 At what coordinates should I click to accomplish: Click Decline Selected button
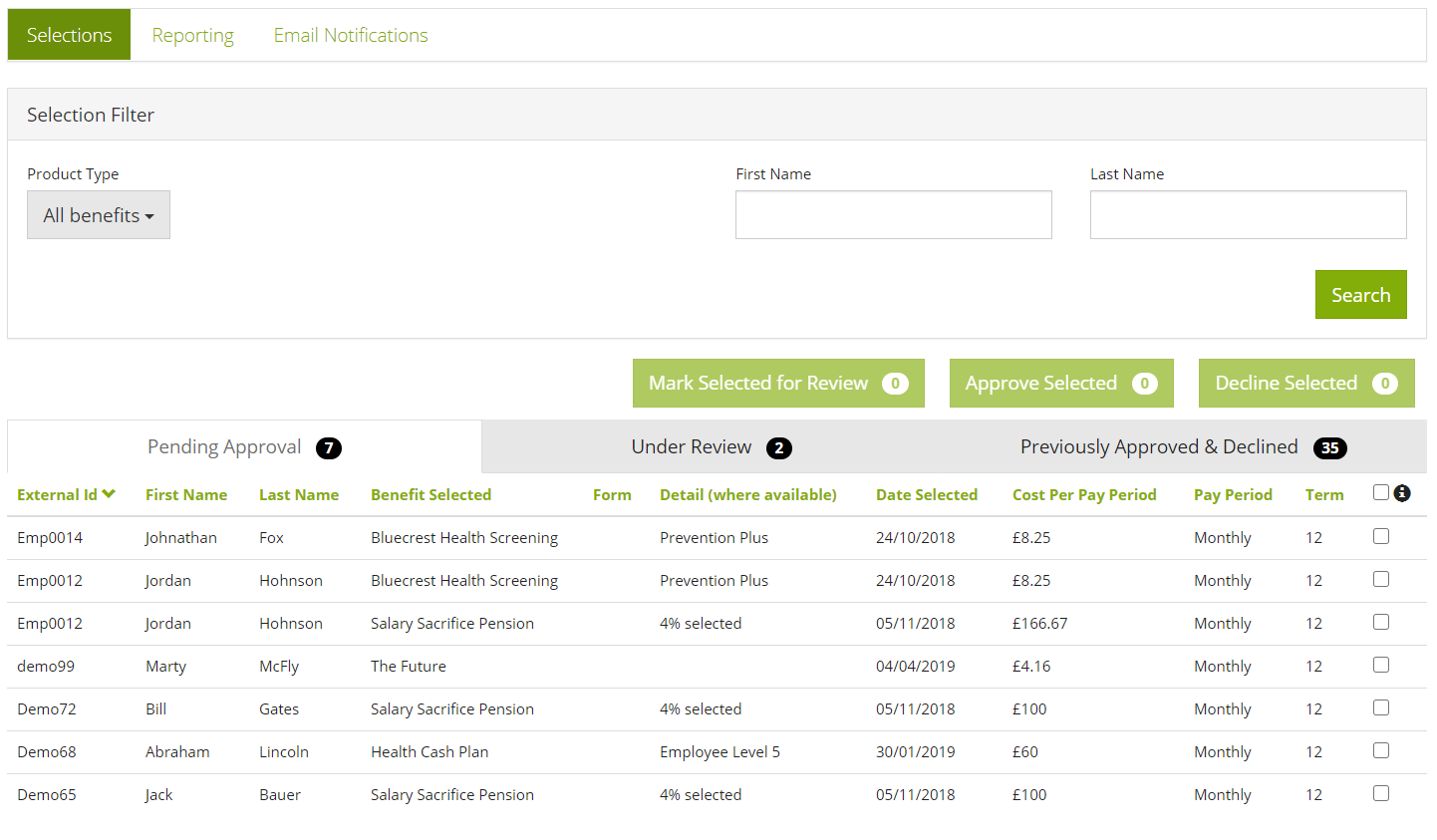1305,384
